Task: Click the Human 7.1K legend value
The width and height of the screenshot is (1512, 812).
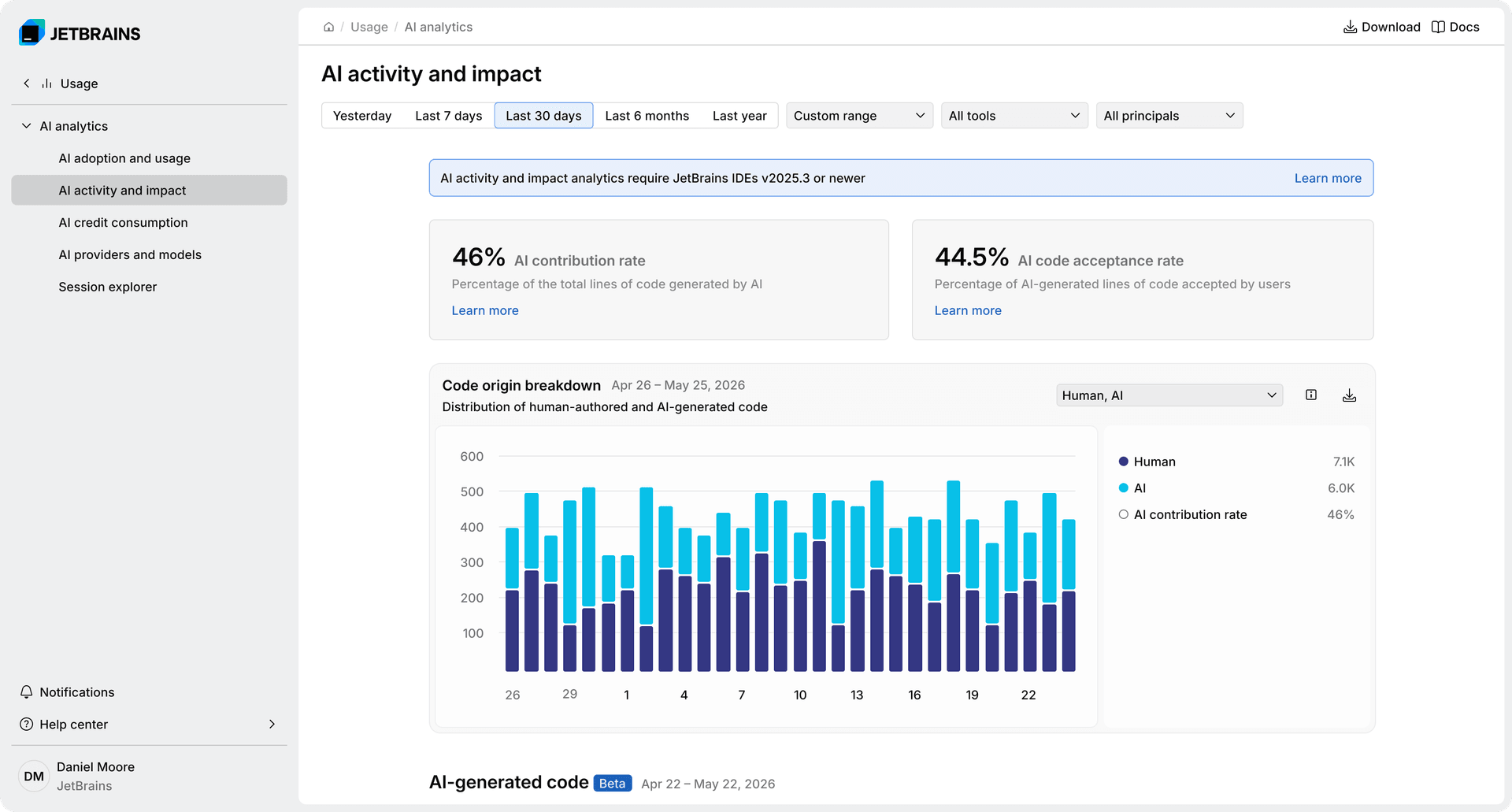Action: point(1343,462)
